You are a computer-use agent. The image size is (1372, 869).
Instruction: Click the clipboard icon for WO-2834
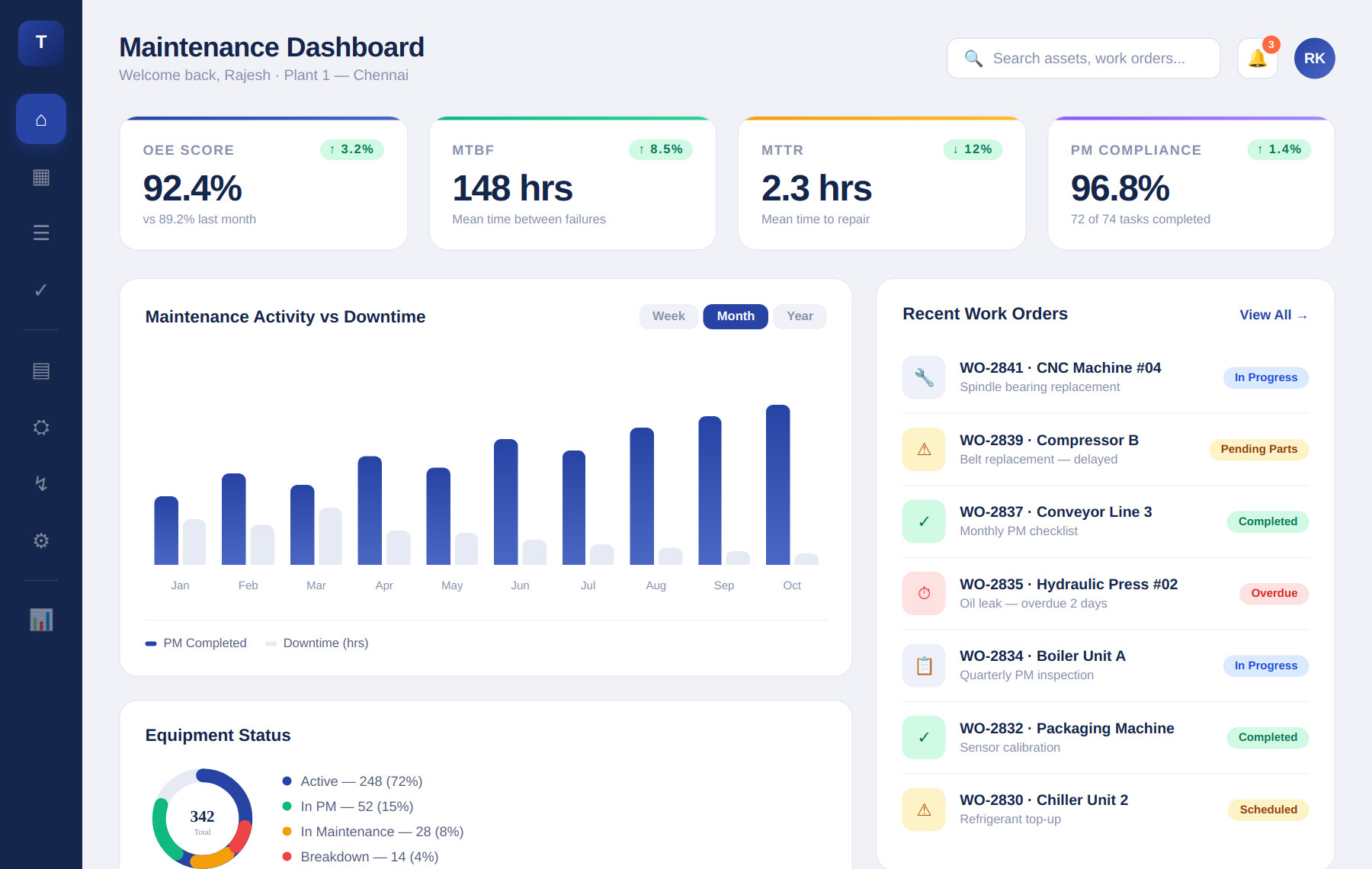(x=923, y=665)
